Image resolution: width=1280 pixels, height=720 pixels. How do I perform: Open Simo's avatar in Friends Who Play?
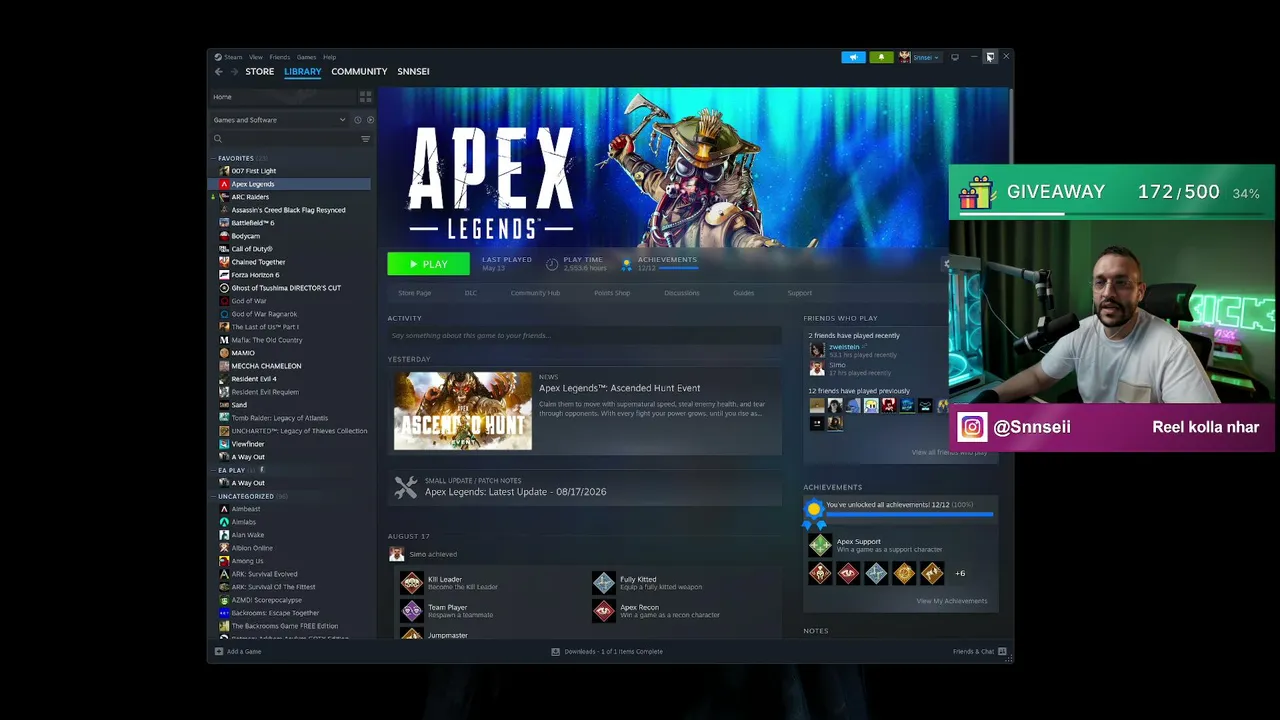817,368
